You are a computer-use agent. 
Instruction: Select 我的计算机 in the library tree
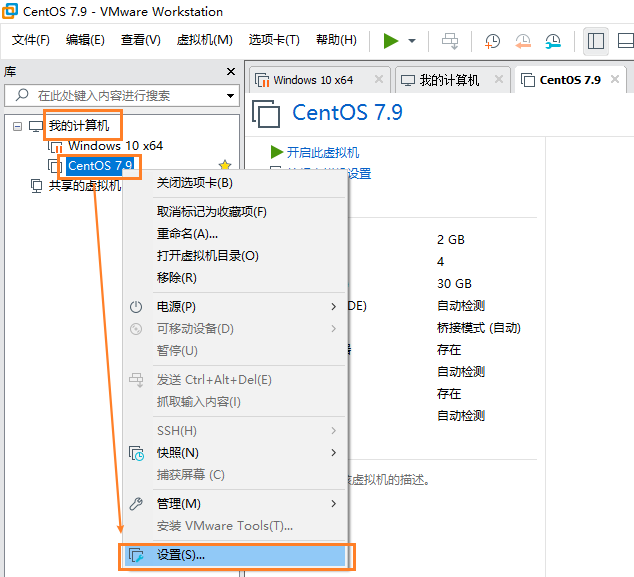coord(79,126)
